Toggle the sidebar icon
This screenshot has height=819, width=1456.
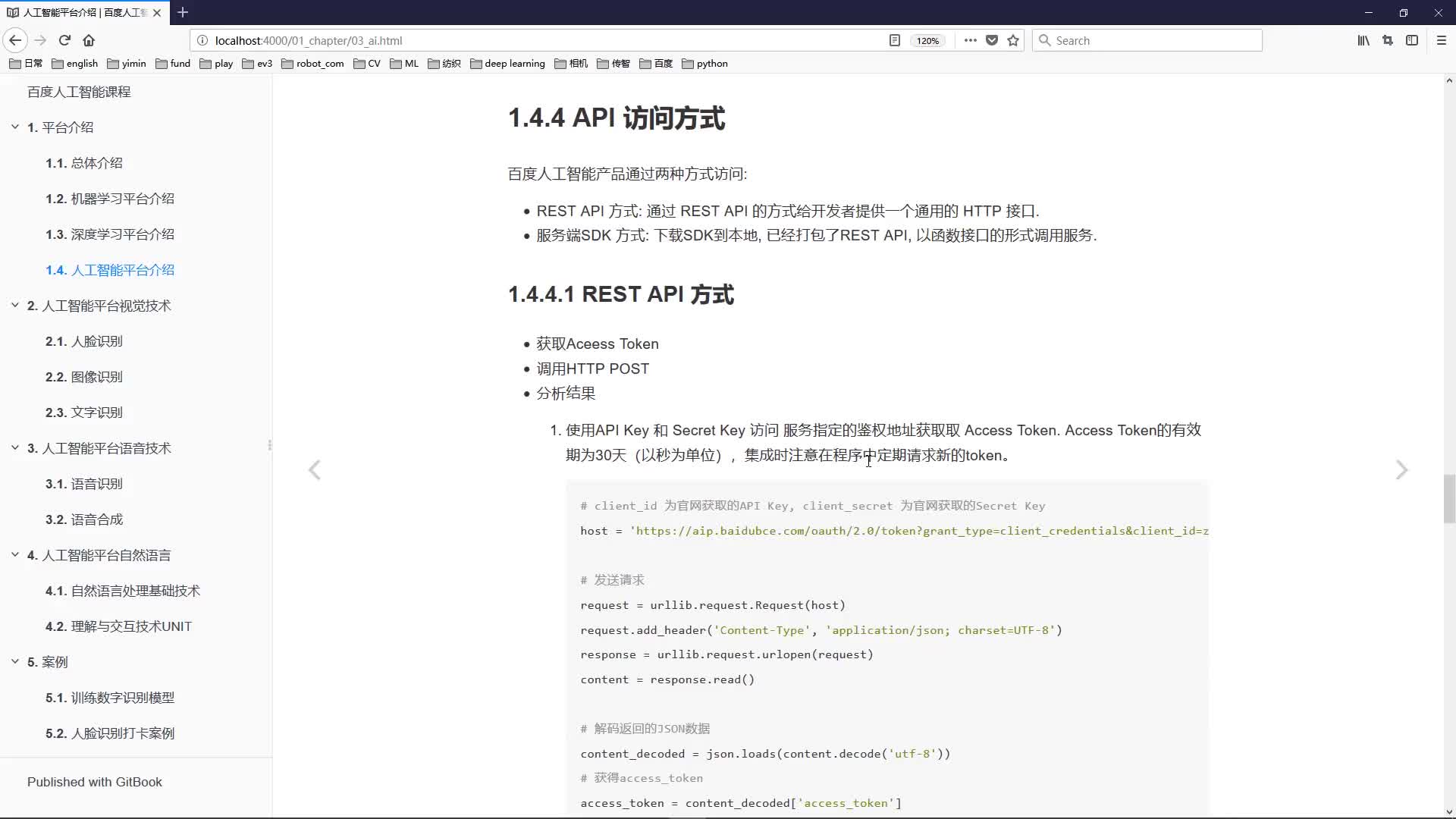[x=1412, y=40]
